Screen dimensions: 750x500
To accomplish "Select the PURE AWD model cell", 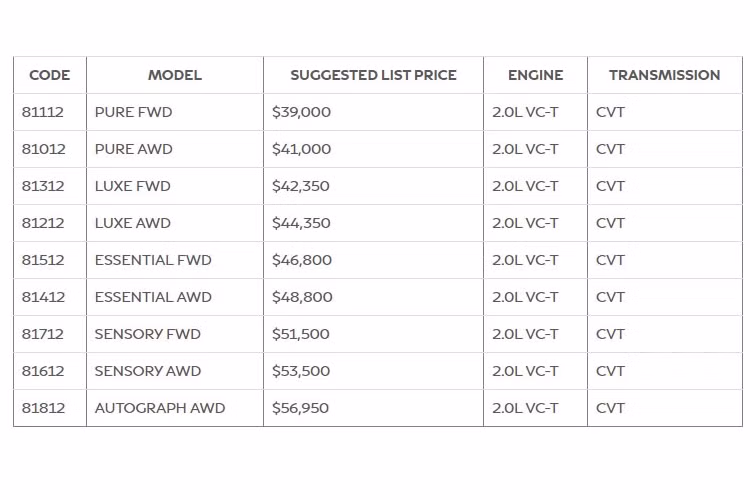I will point(134,149).
